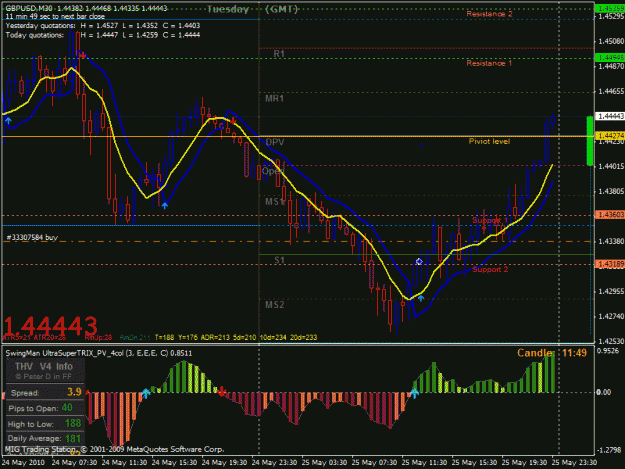
Task: Click the SwingMan UltraSuperTRIX indicator title
Action: tap(98, 353)
